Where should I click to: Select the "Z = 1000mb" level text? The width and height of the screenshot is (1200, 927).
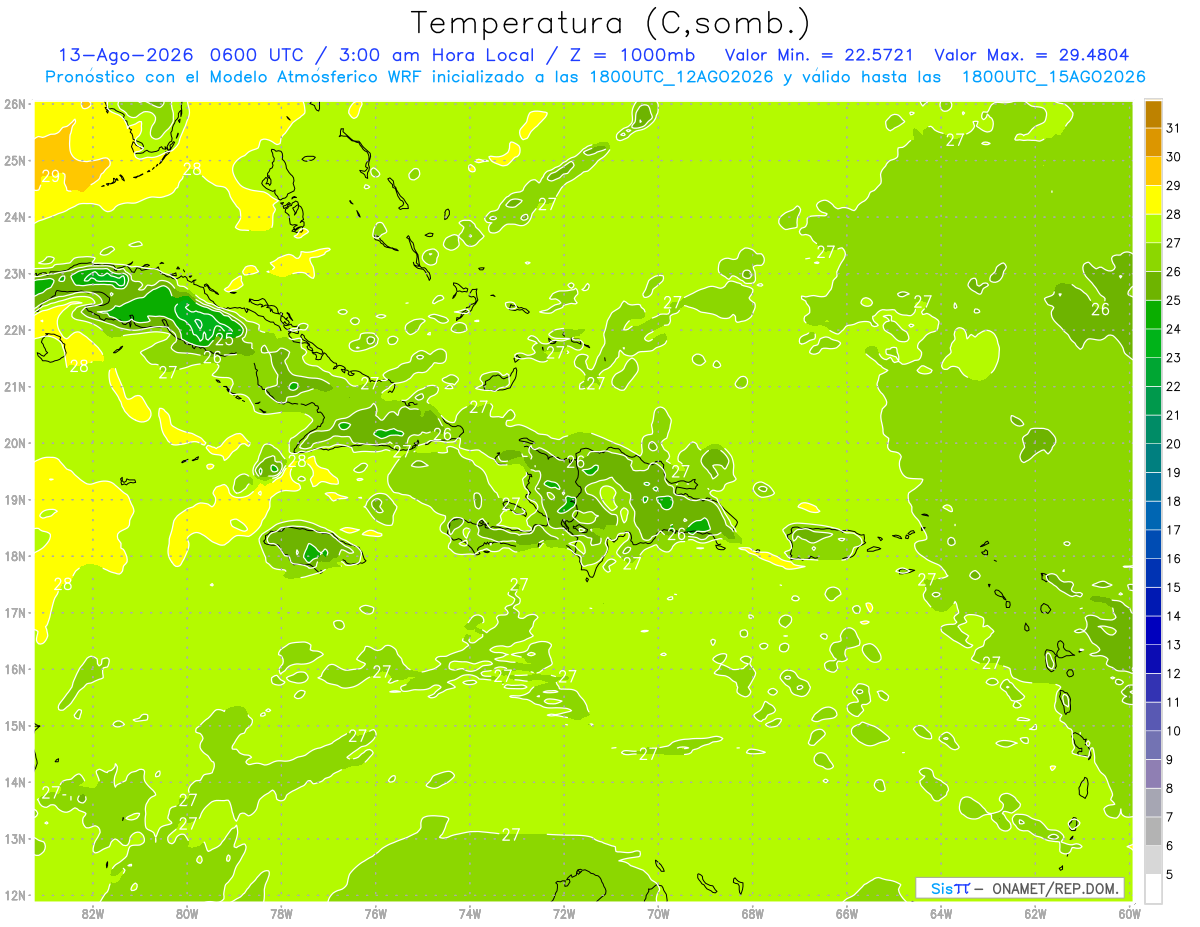pos(632,55)
